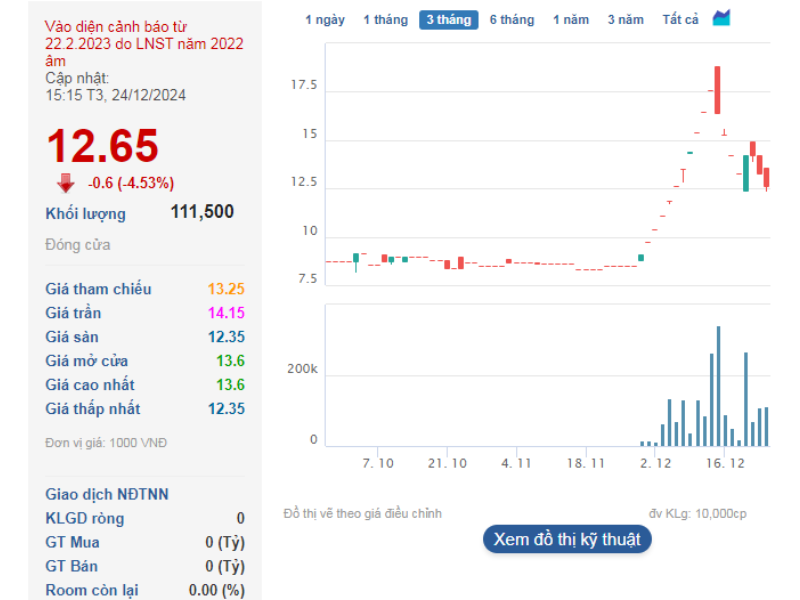
Task: Show Tất cả price history
Action: pos(680,20)
